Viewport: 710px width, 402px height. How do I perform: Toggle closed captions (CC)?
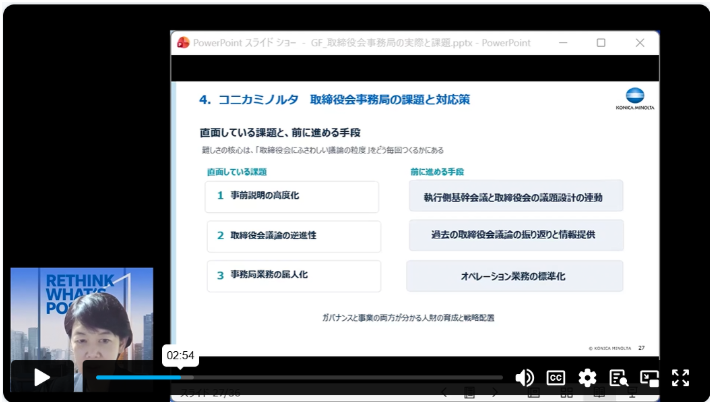click(x=555, y=377)
